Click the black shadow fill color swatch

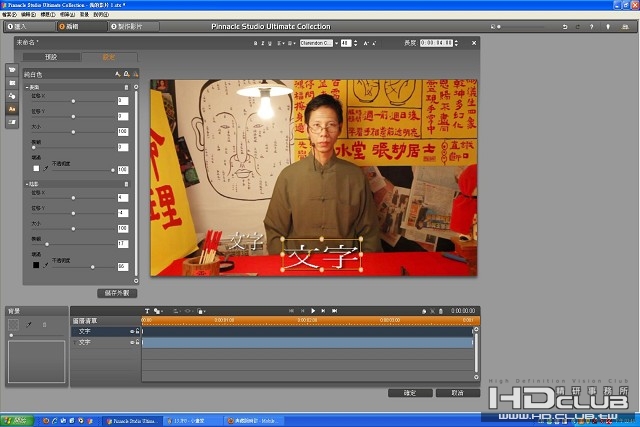click(x=36, y=265)
